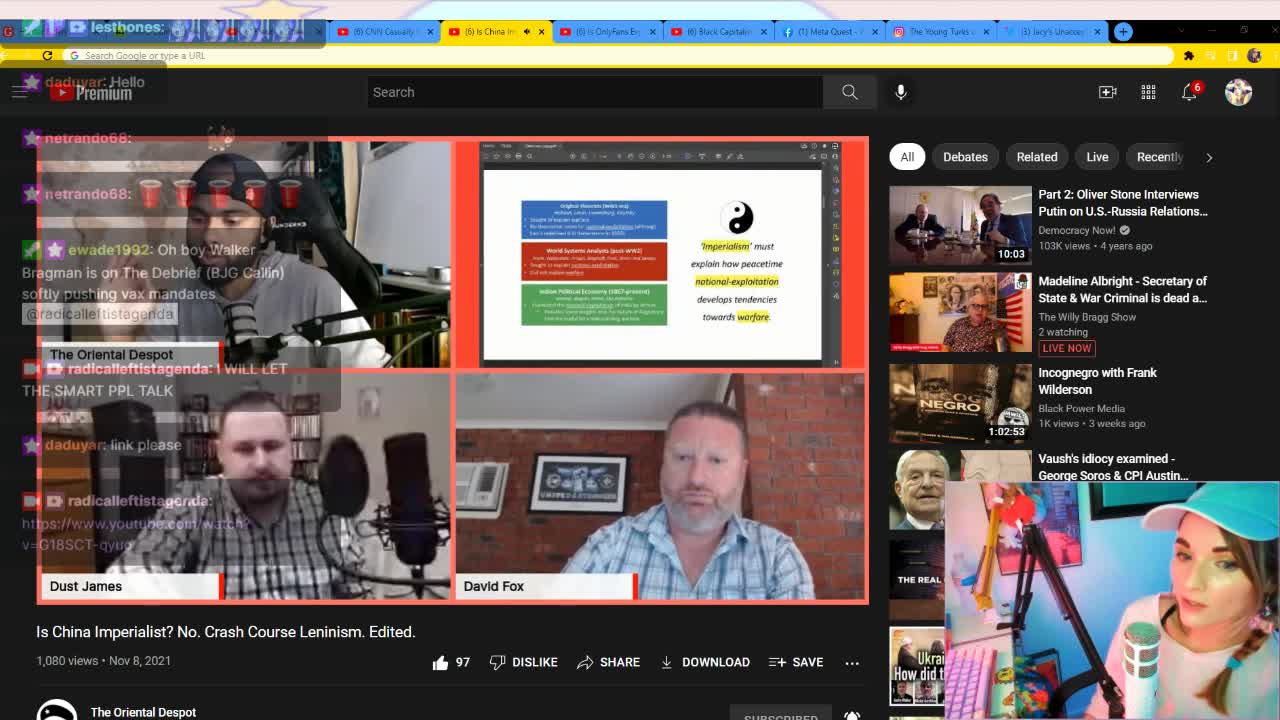1280x720 pixels.
Task: Select the Live filter chip
Action: pyautogui.click(x=1097, y=156)
